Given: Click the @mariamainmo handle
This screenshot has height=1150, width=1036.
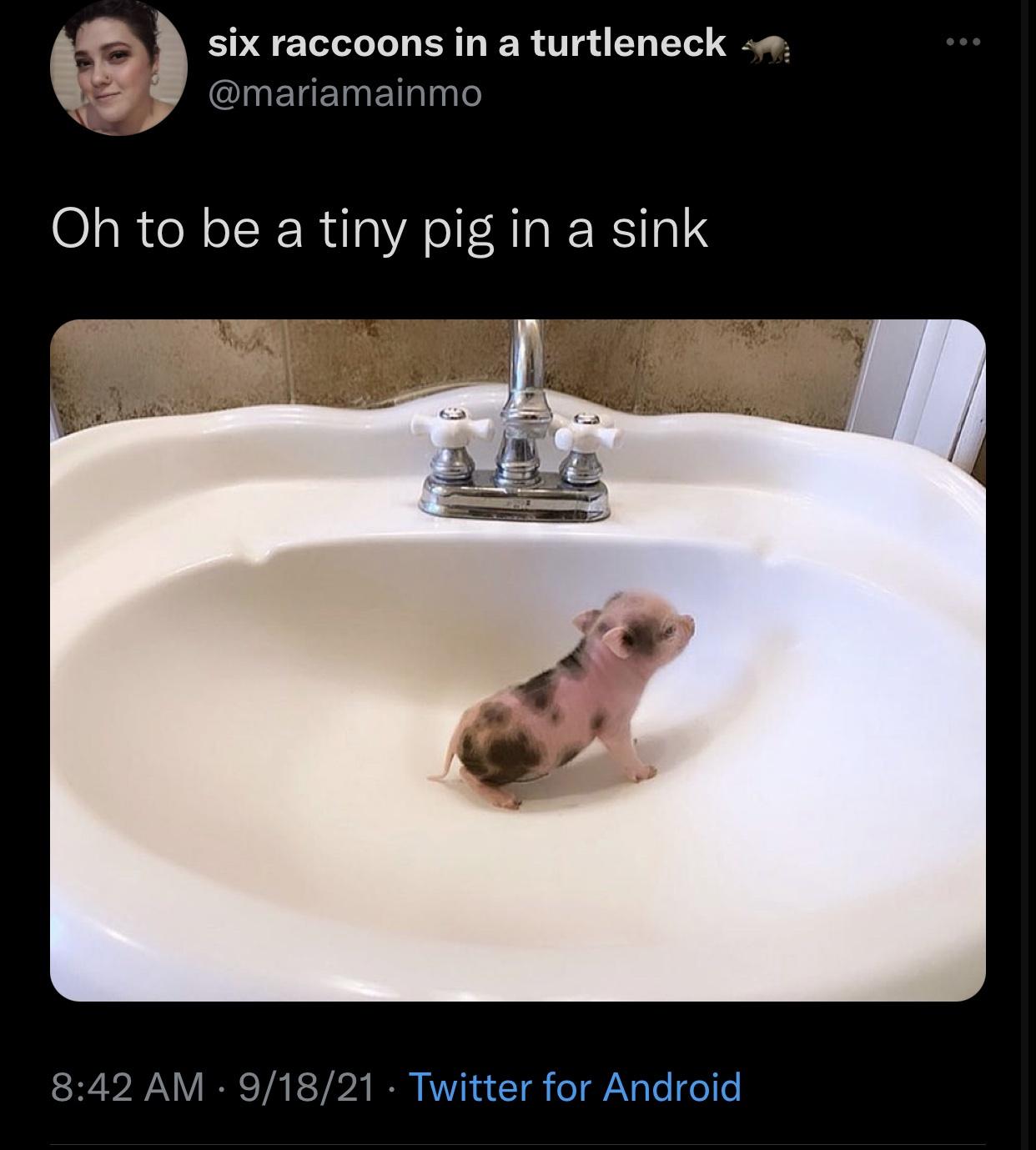Looking at the screenshot, I should (344, 93).
